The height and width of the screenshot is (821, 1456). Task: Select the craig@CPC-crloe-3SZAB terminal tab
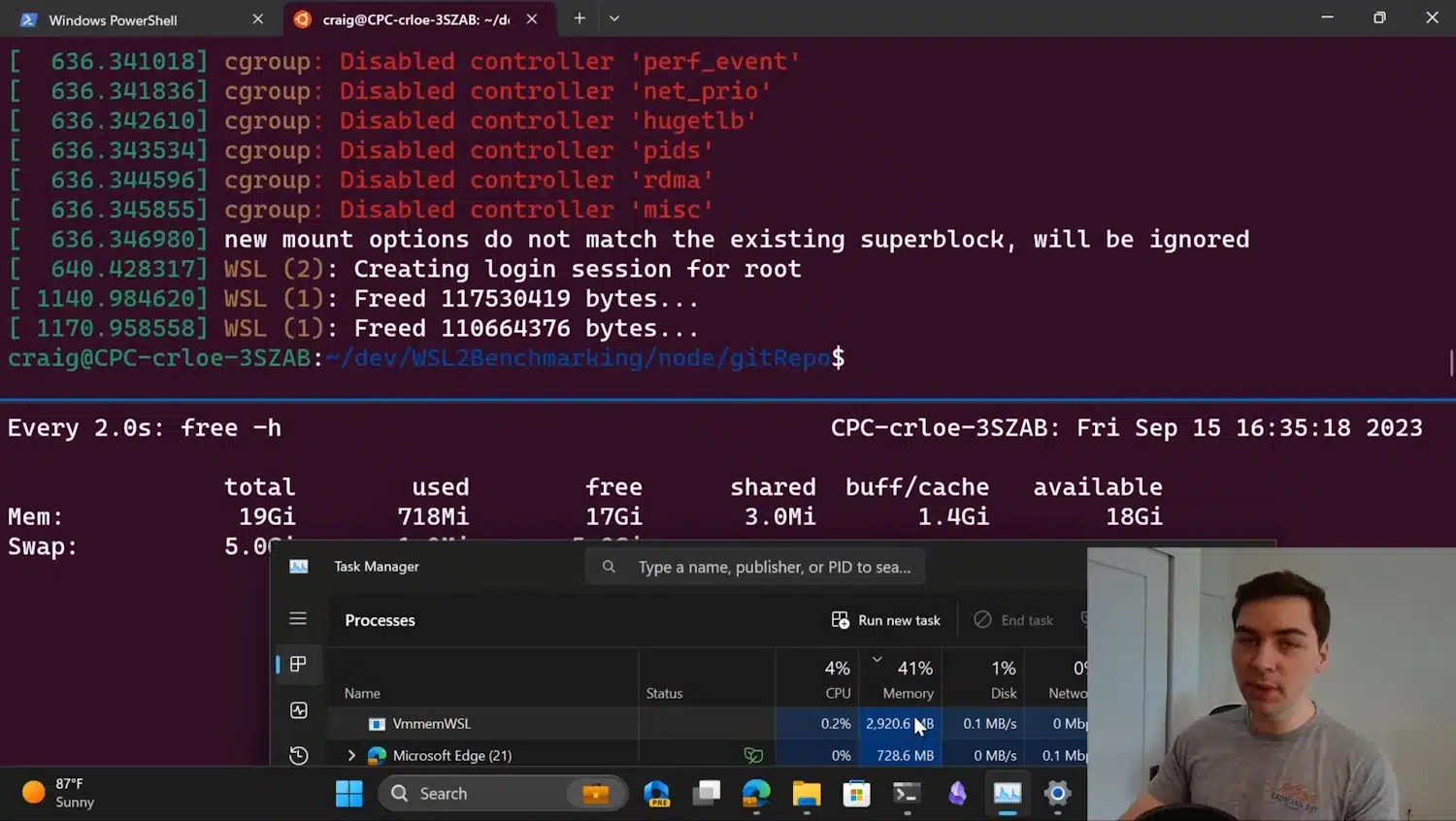pyautogui.click(x=408, y=18)
